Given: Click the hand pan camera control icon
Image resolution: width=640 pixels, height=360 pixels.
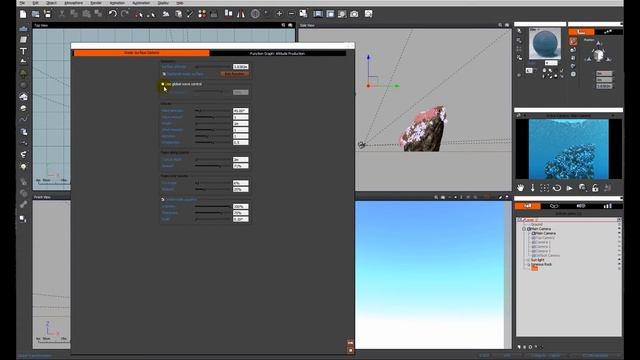Looking at the screenshot, I should (520, 188).
